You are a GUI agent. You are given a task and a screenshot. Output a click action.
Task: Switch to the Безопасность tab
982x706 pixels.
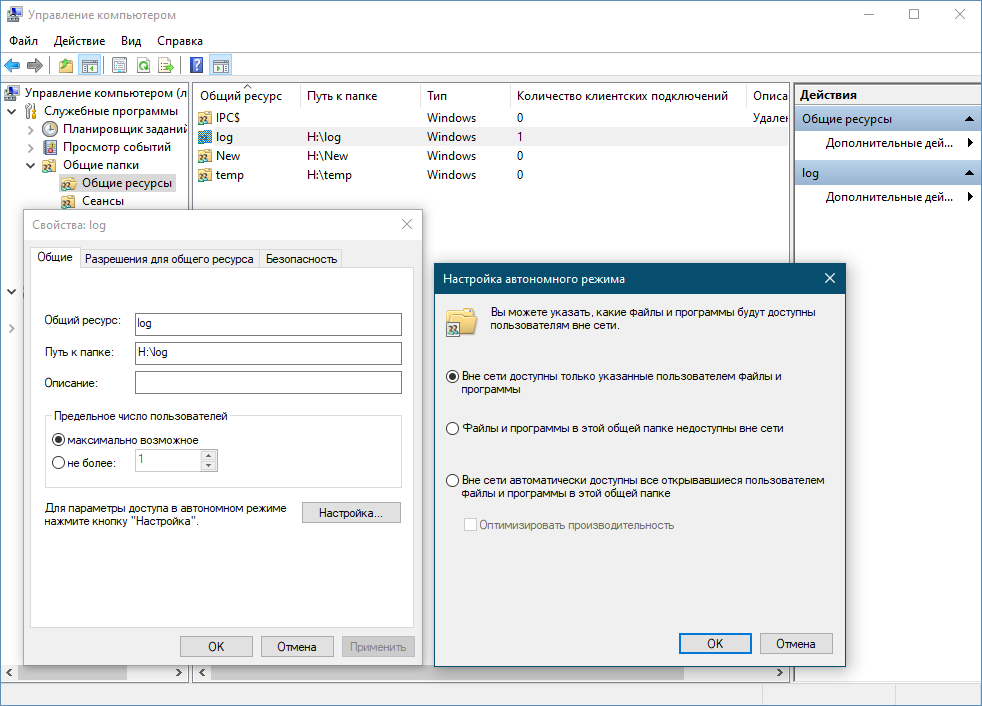(x=301, y=259)
